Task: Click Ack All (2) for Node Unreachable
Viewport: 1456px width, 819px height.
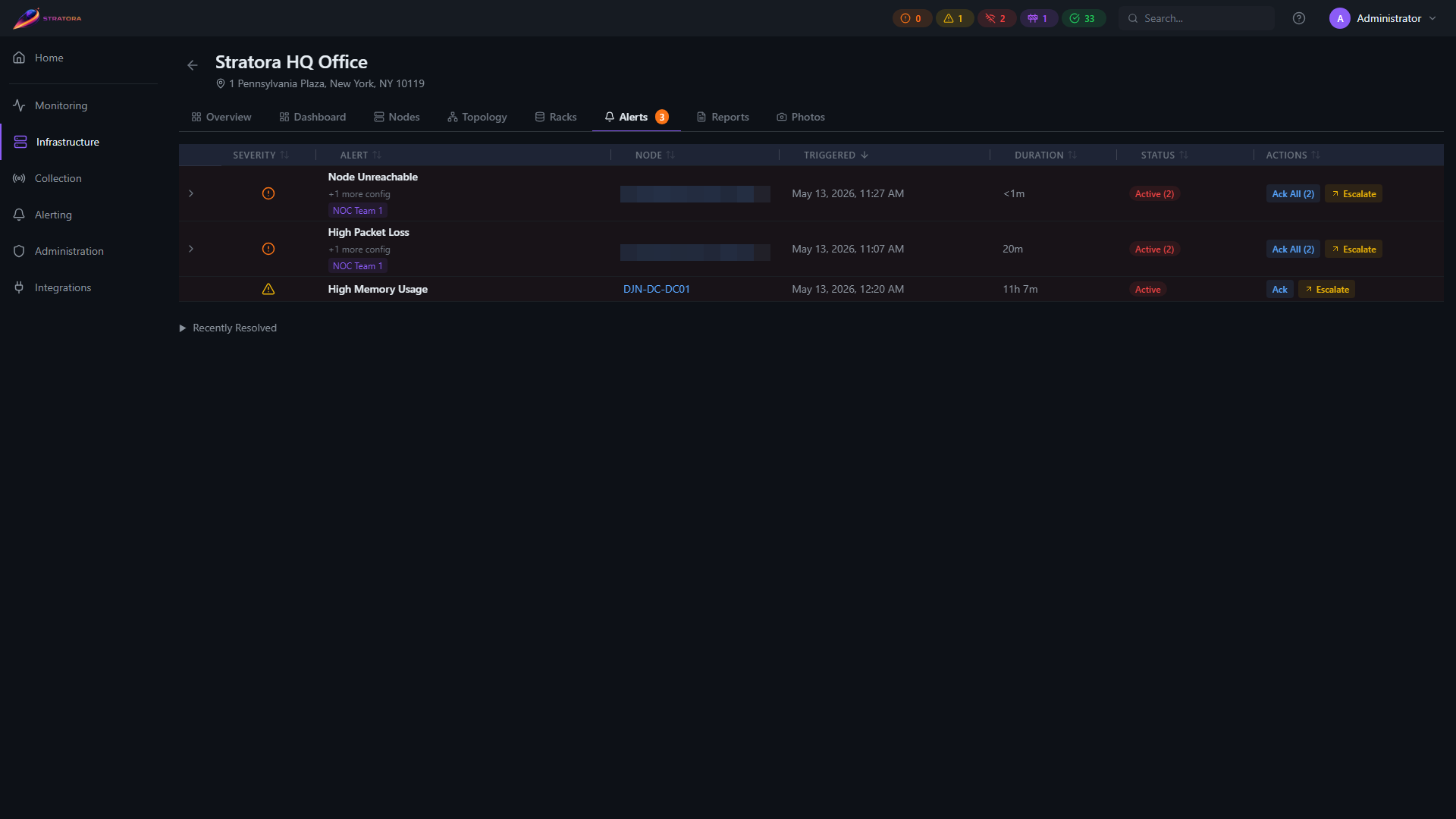Action: tap(1293, 193)
